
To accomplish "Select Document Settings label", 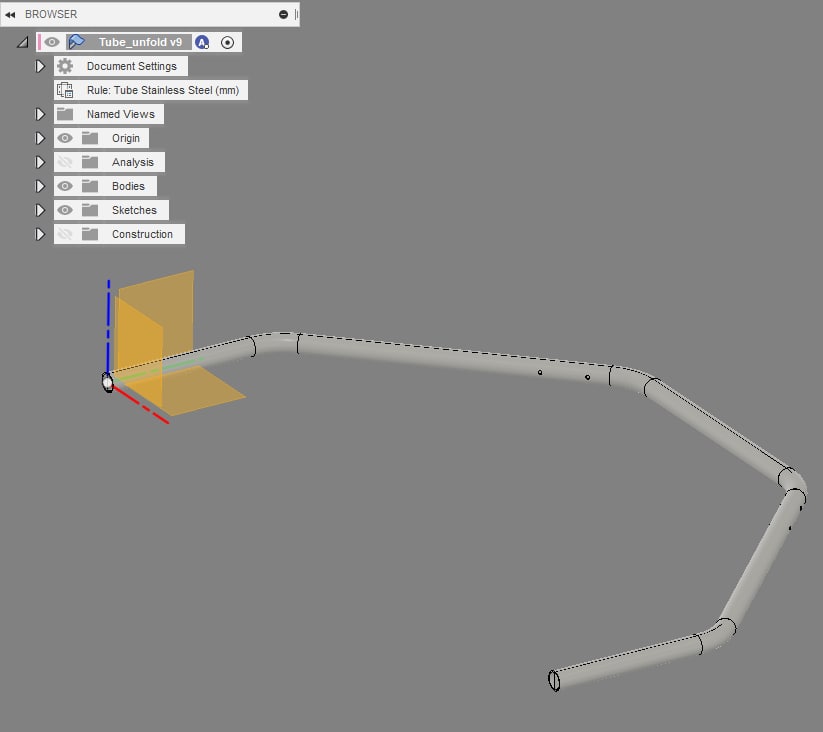I will [x=132, y=66].
